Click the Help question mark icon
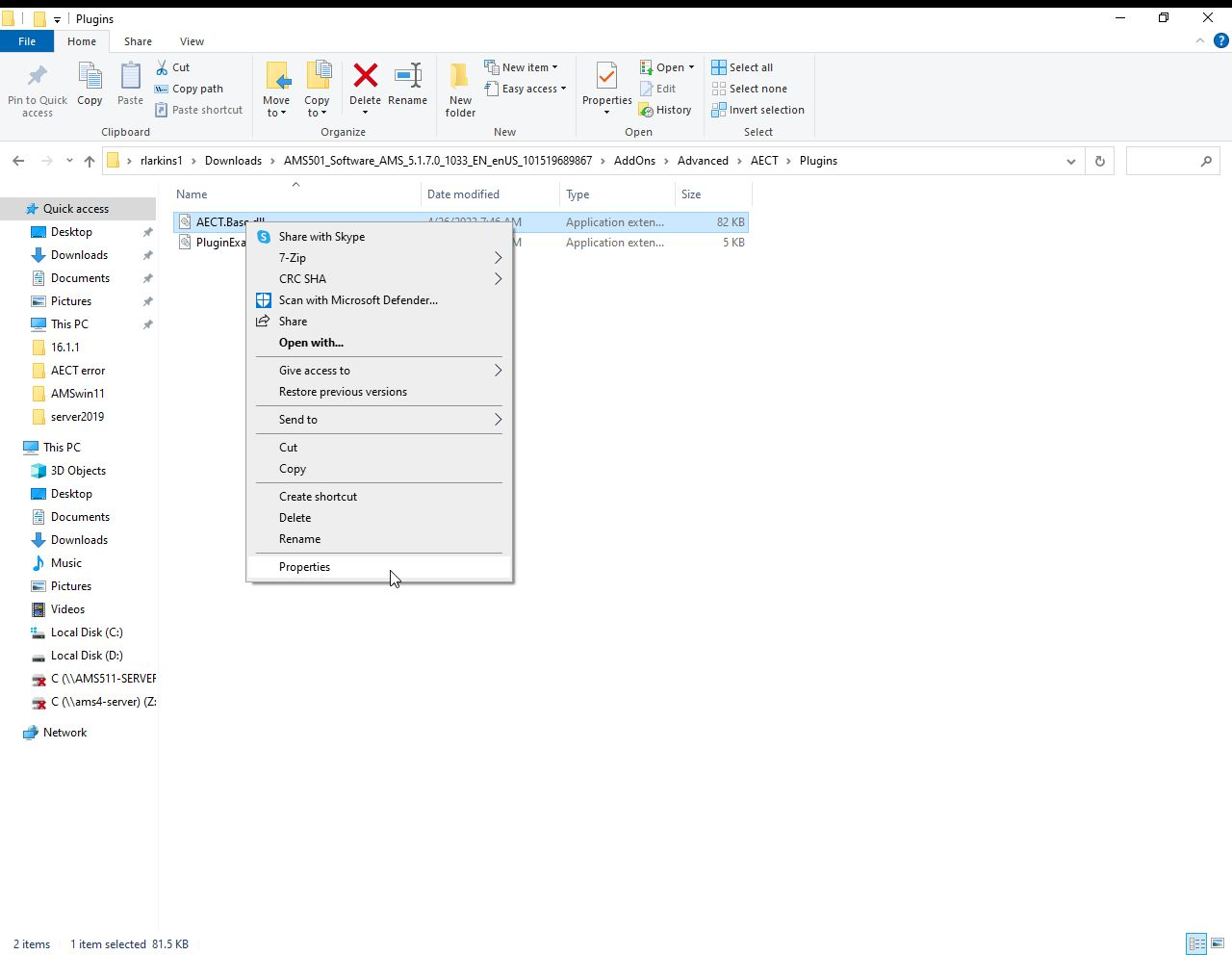This screenshot has width=1232, height=955. click(1221, 41)
